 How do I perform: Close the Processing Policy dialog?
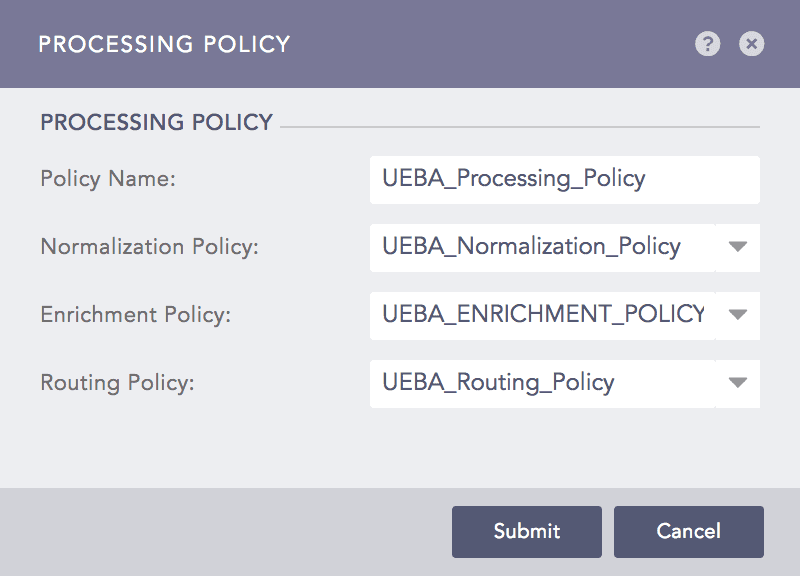tap(751, 44)
